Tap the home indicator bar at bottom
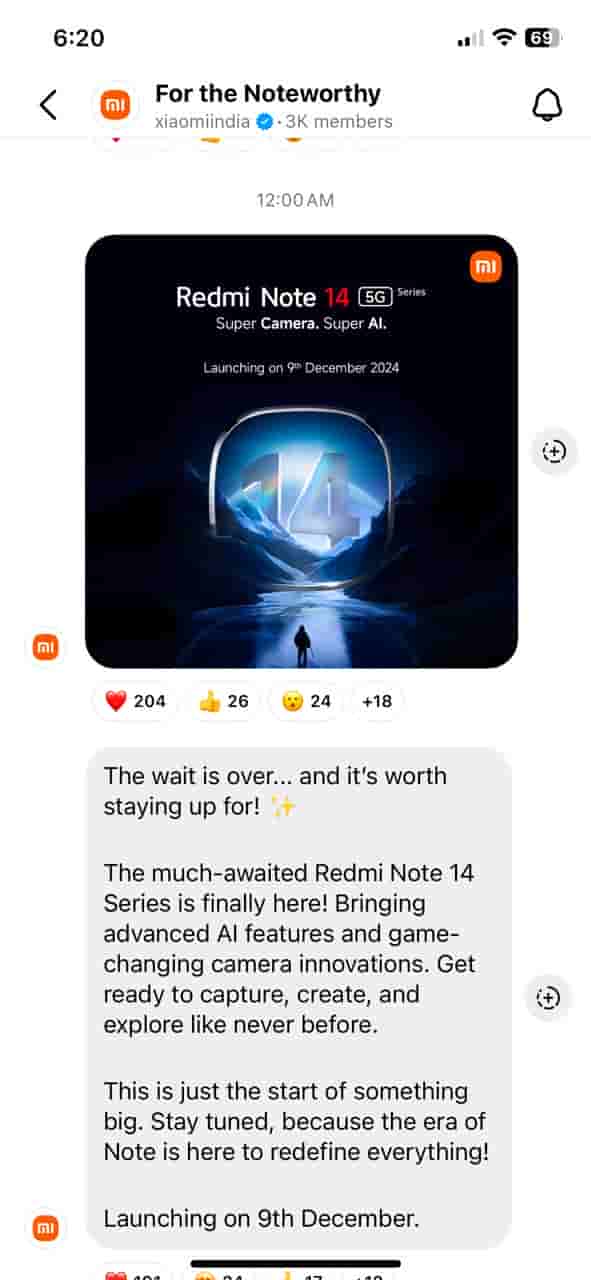 (295, 1263)
